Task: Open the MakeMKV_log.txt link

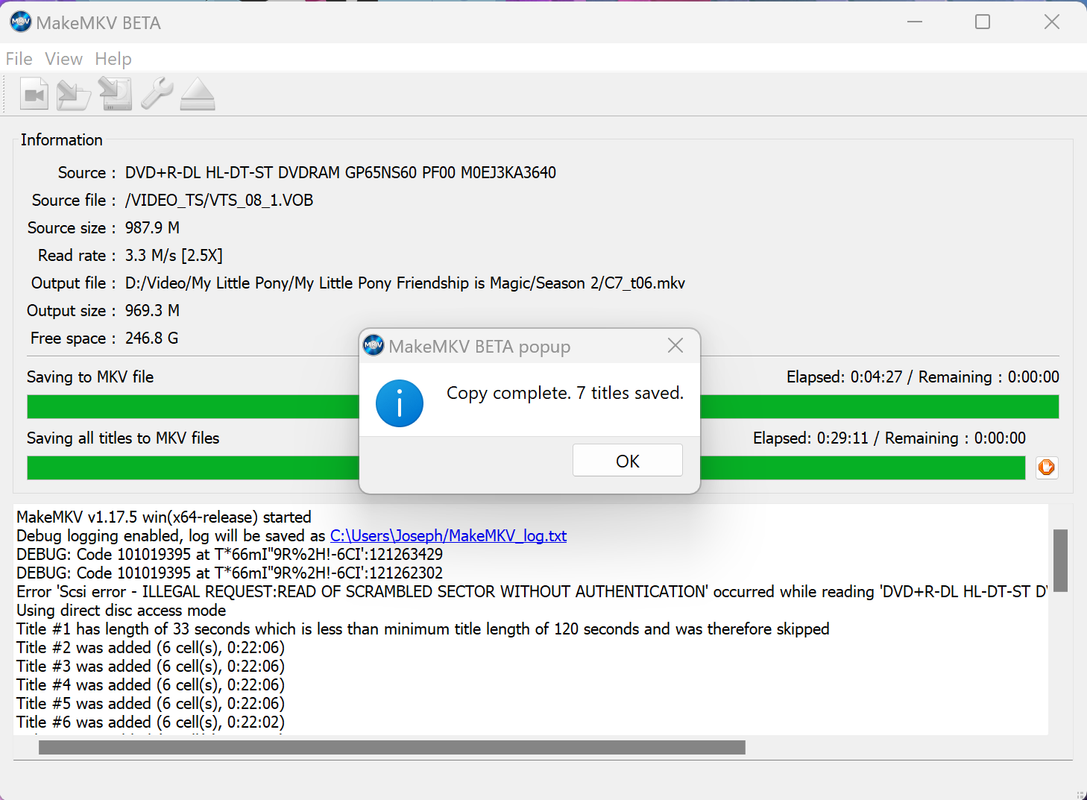Action: (x=449, y=536)
